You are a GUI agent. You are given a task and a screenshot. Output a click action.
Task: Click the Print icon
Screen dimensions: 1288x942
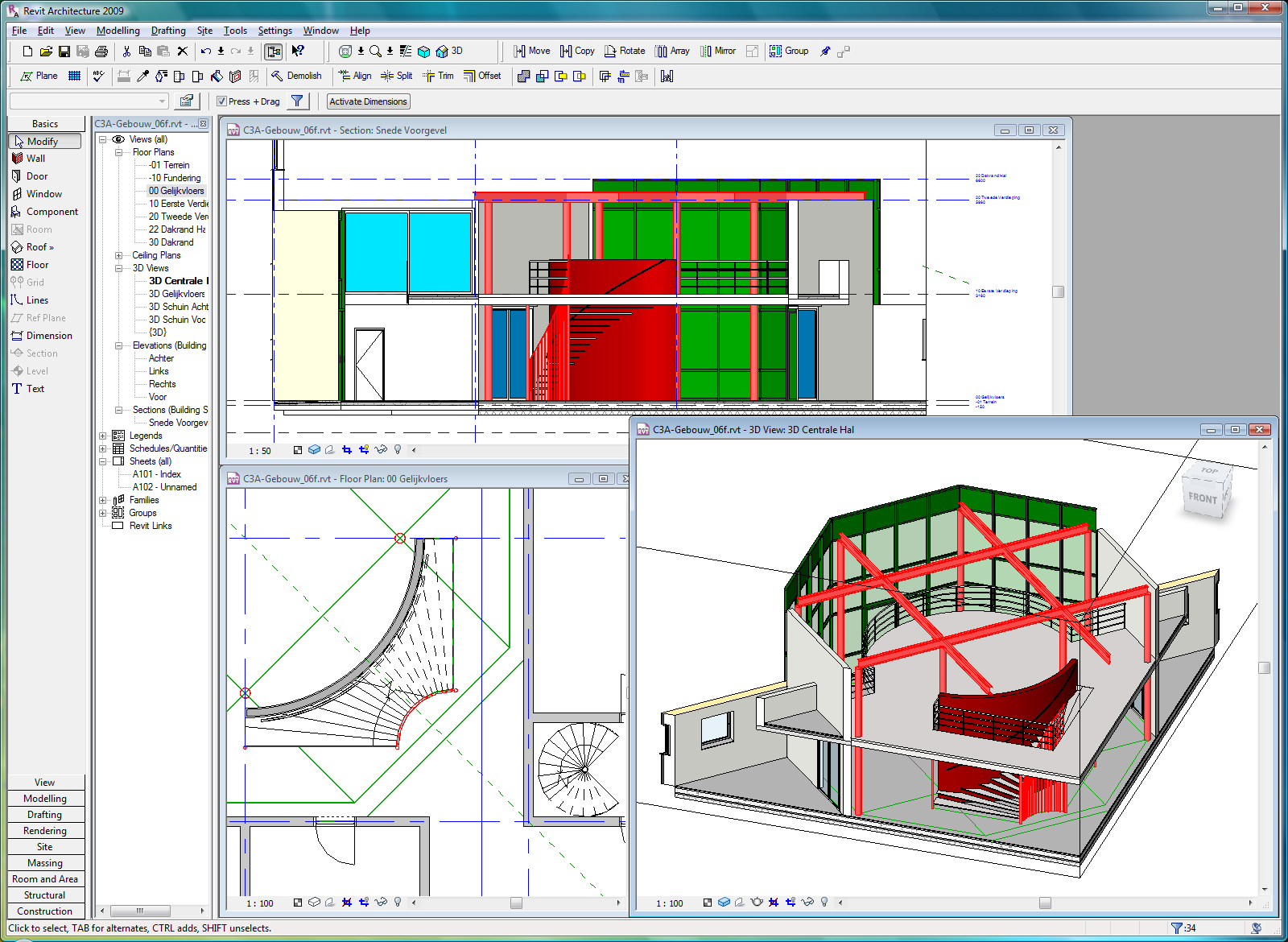(101, 52)
